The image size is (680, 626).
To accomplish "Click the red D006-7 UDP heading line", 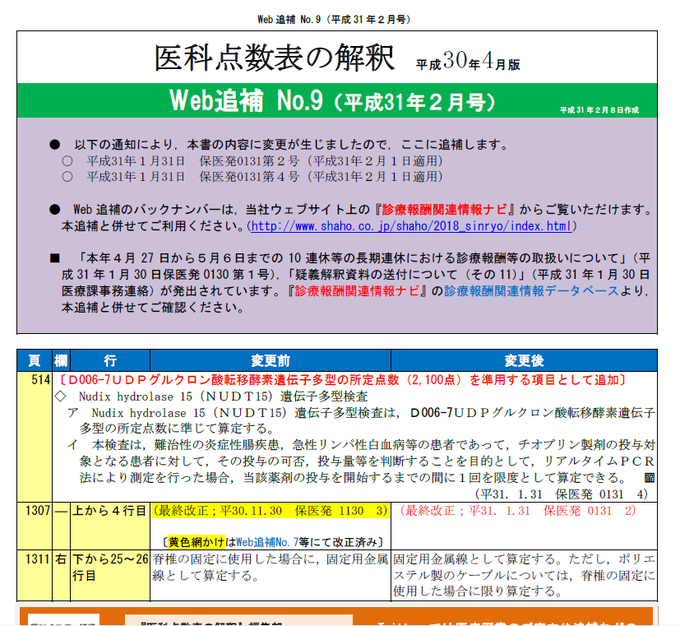I will [342, 380].
